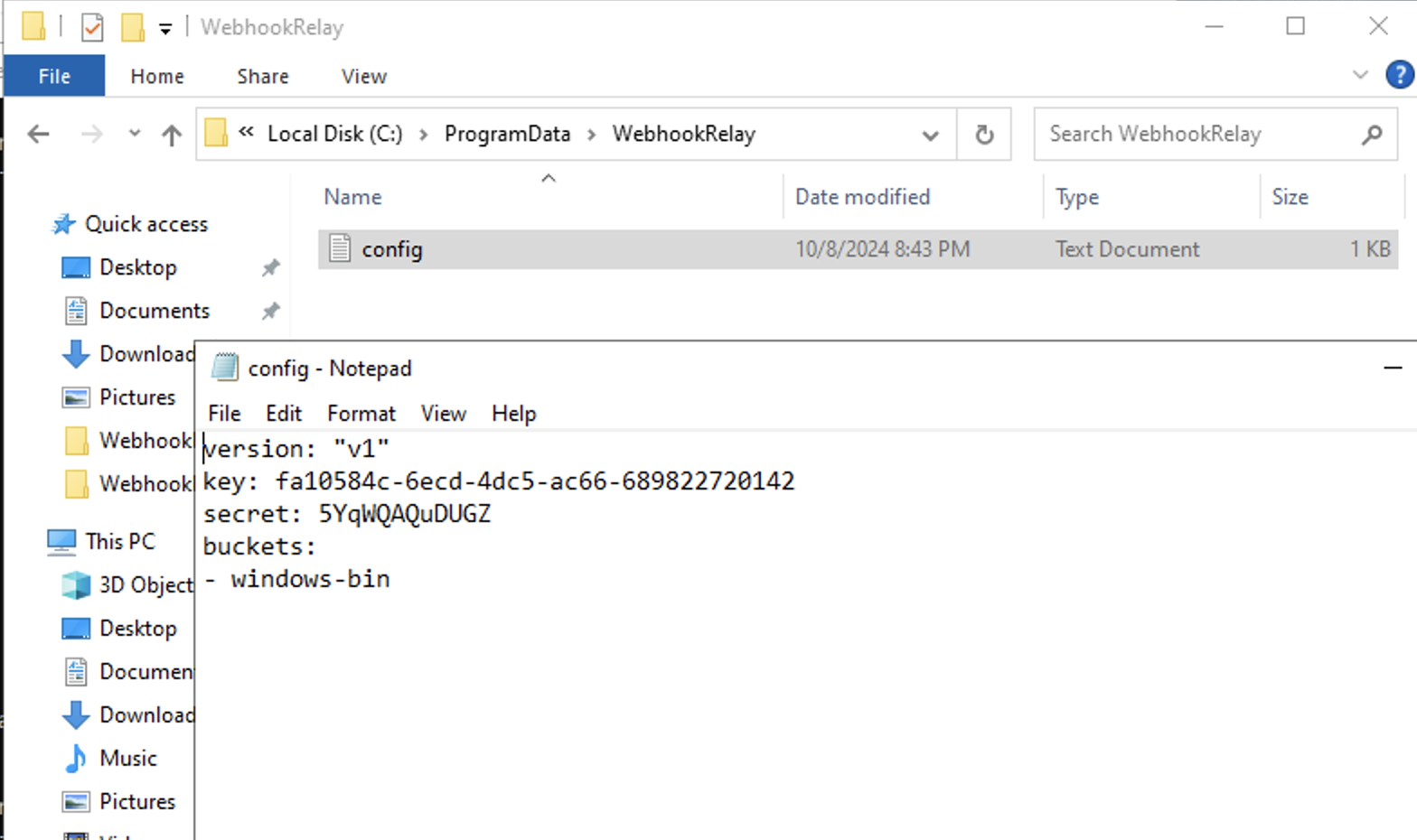The image size is (1417, 840).
Task: Click the Properties quick access toolbar icon
Action: point(92,27)
